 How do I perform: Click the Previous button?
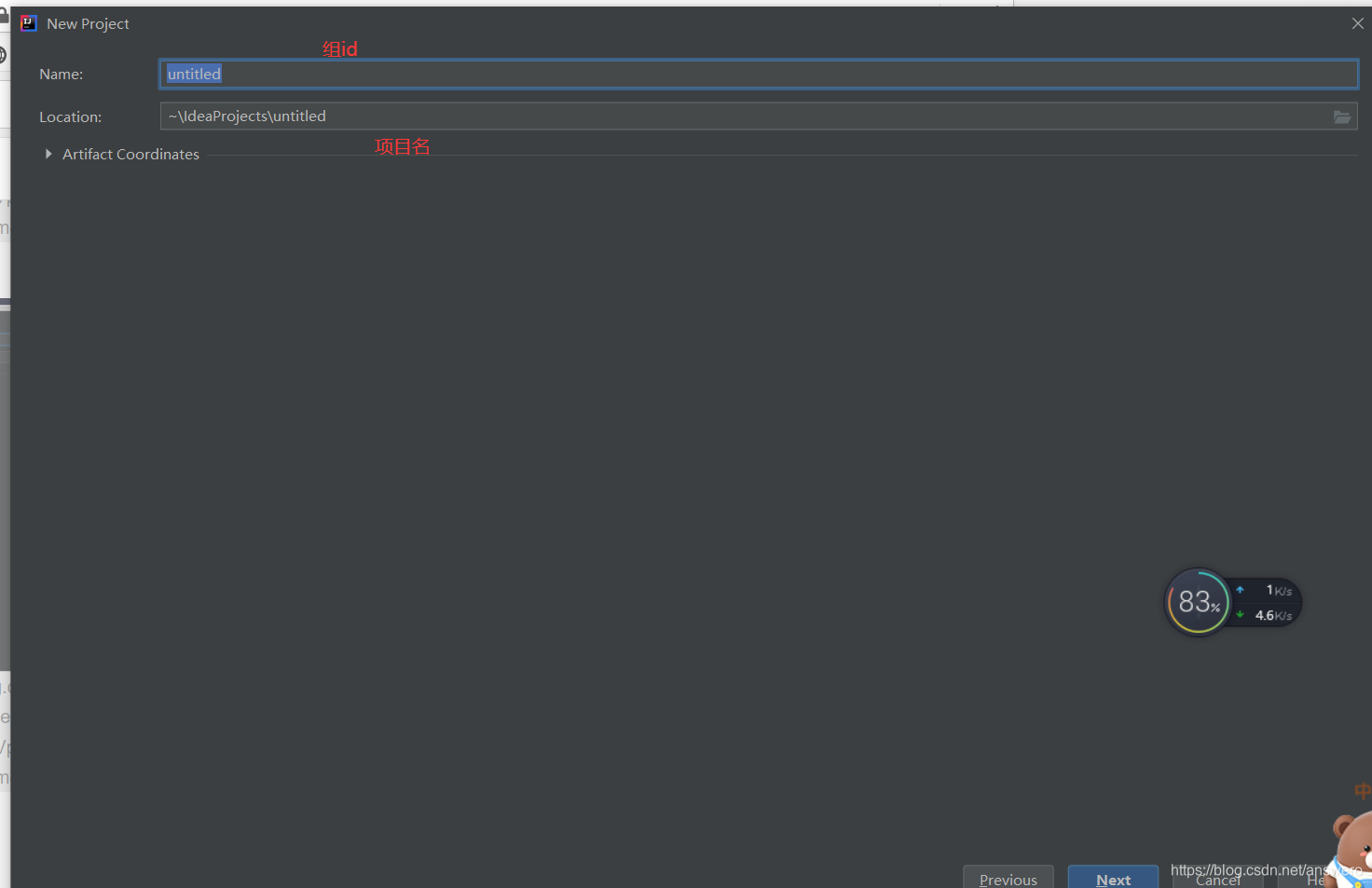[x=1008, y=878]
